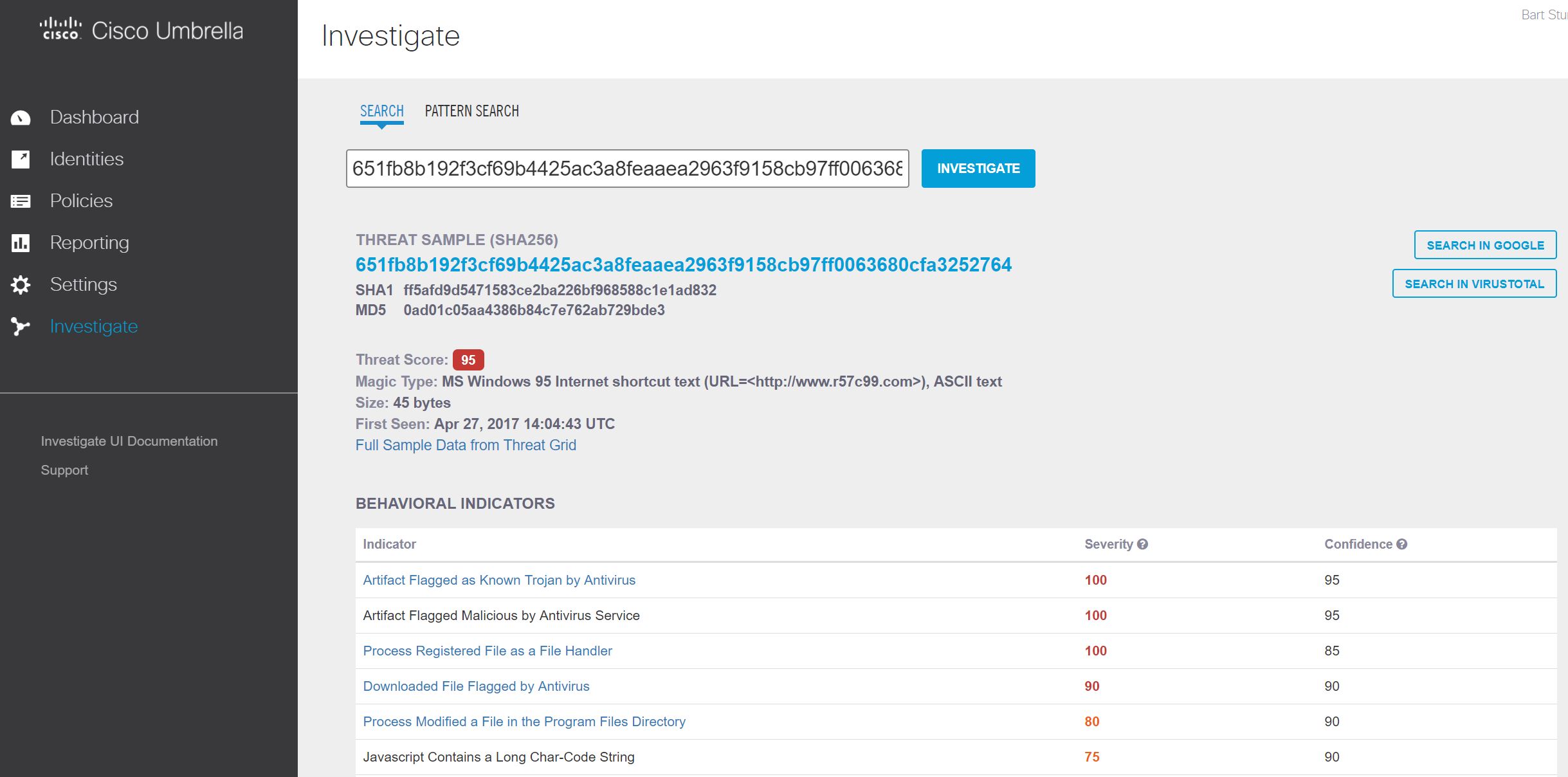Click the SHA256 hash search input field

(x=627, y=169)
